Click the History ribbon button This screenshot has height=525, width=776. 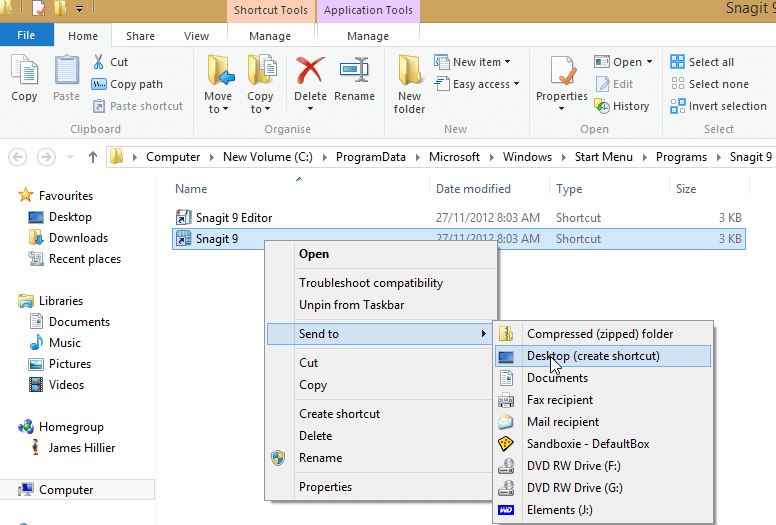[622, 106]
